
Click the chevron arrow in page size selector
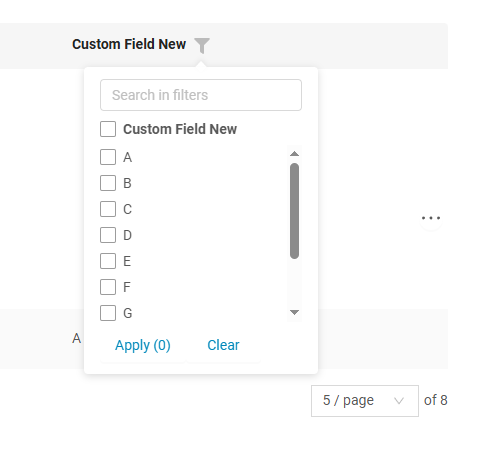[x=399, y=401]
